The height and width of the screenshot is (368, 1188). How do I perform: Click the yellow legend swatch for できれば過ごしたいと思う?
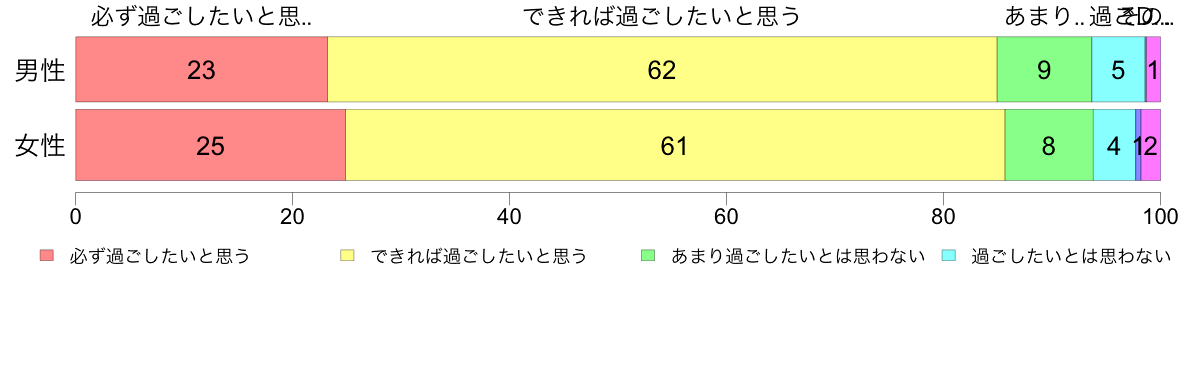click(x=349, y=256)
